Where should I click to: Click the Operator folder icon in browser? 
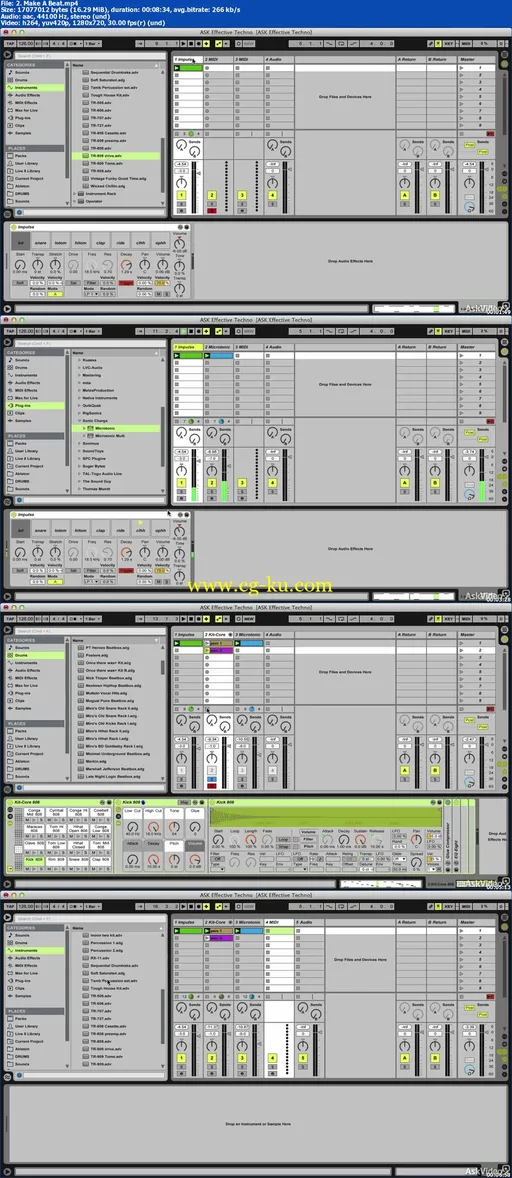pyautogui.click(x=83, y=201)
